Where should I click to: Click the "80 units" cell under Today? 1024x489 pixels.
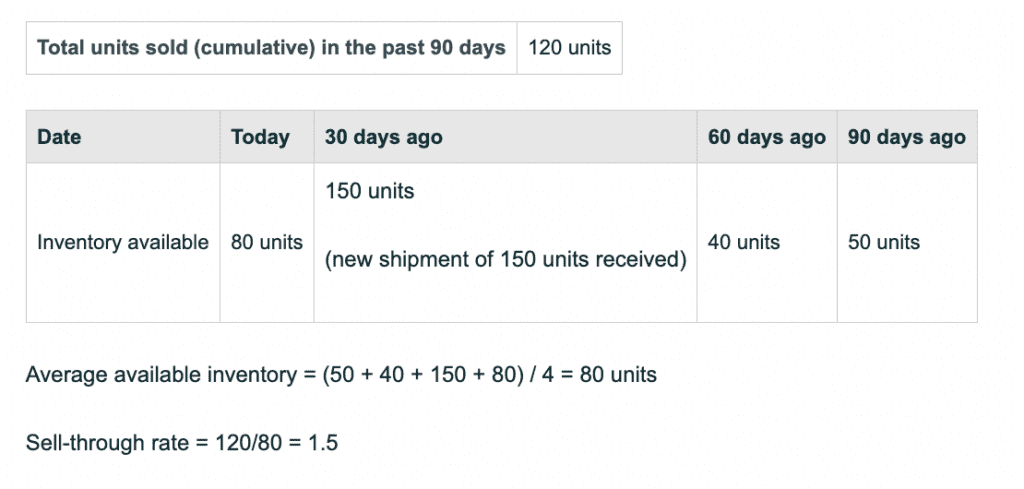click(267, 242)
